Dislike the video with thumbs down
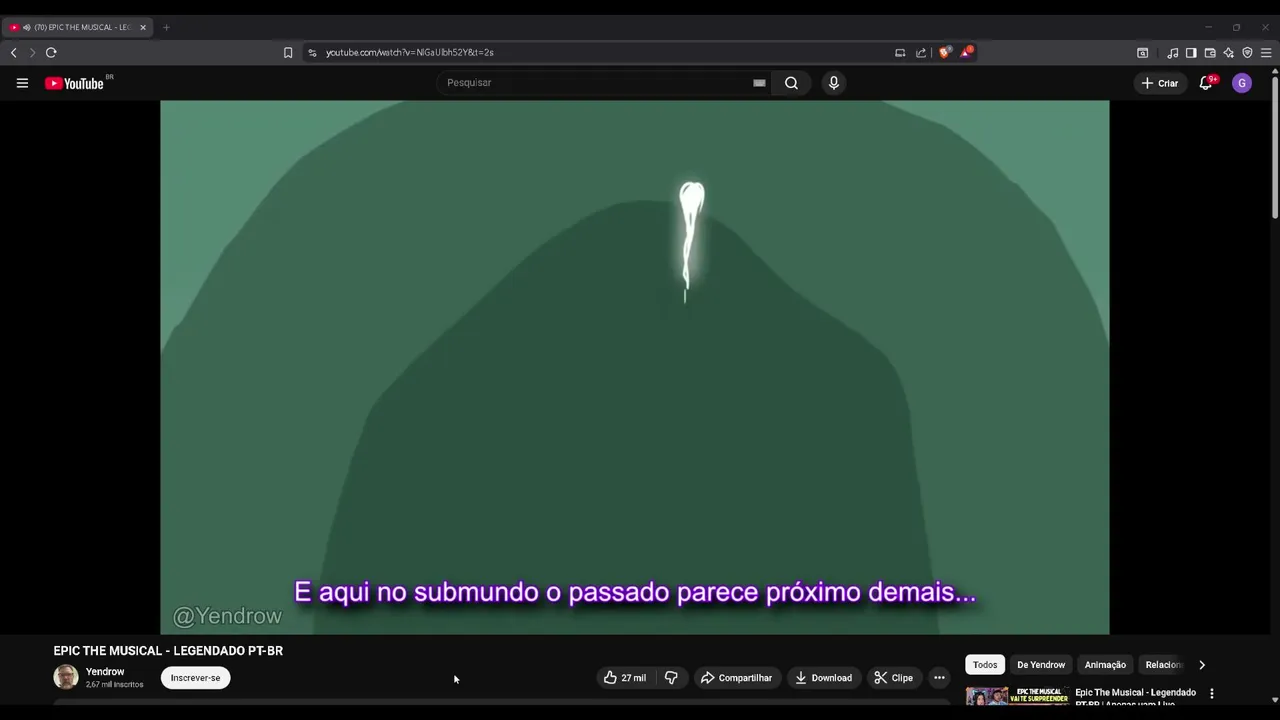The width and height of the screenshot is (1280, 720). [671, 678]
